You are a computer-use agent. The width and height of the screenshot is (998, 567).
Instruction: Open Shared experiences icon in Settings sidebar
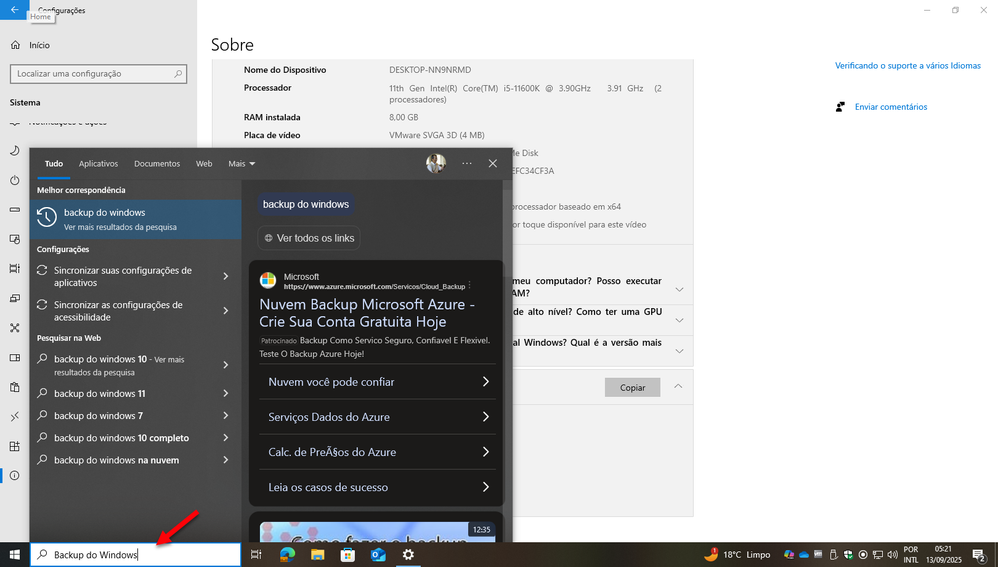(15, 328)
